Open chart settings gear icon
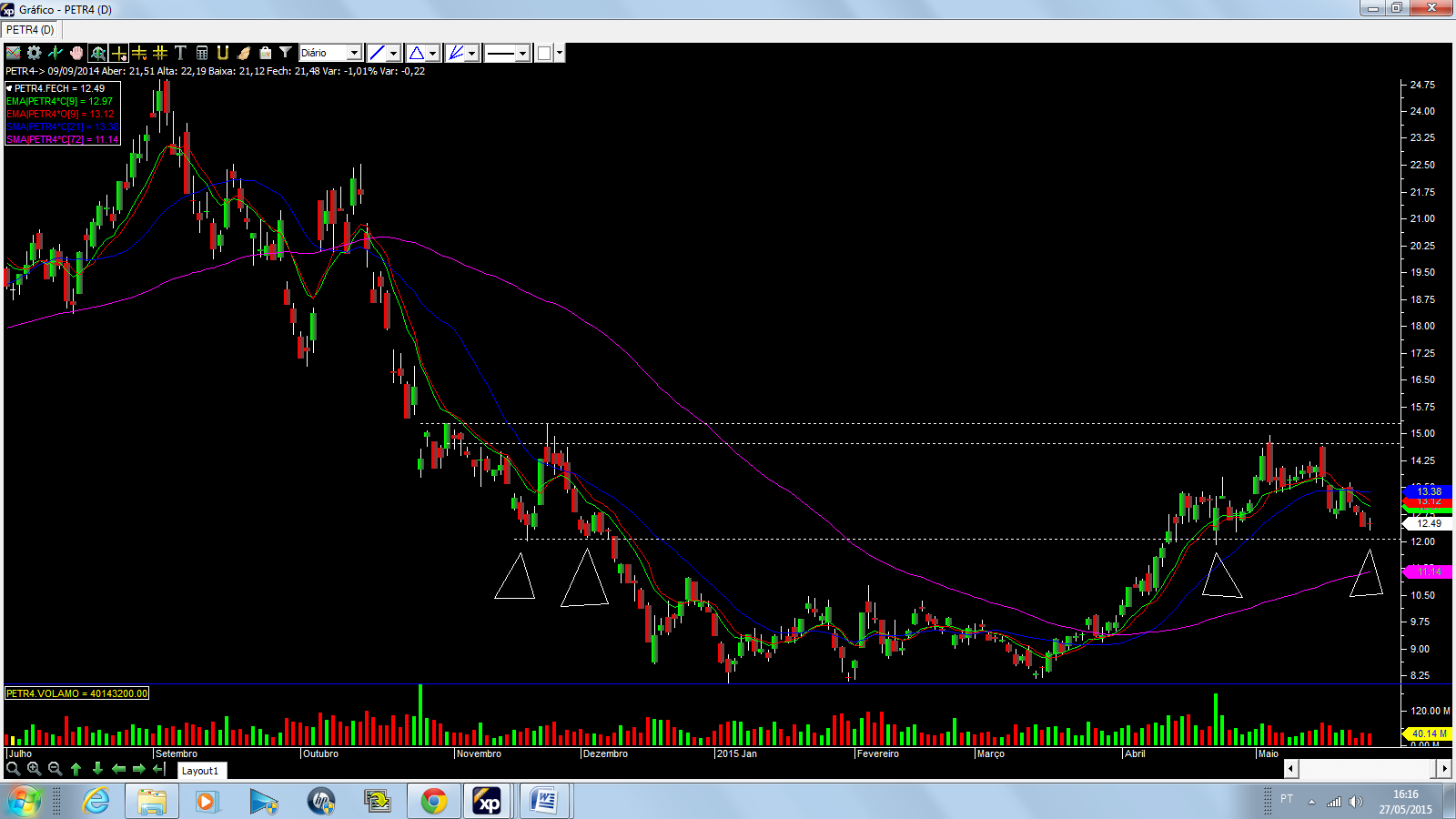The image size is (1456, 819). tap(34, 53)
